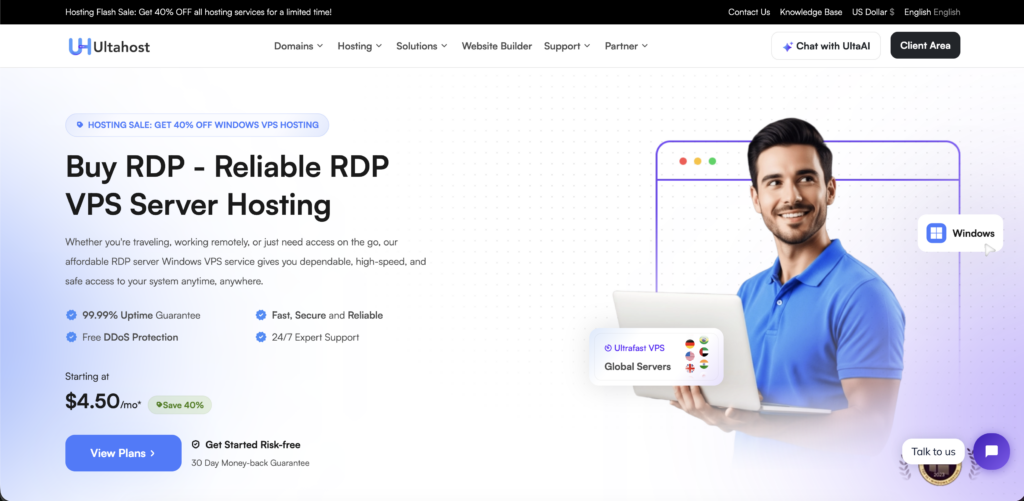This screenshot has height=501, width=1024.
Task: Click the green dot in the browser illustration
Action: pos(712,161)
